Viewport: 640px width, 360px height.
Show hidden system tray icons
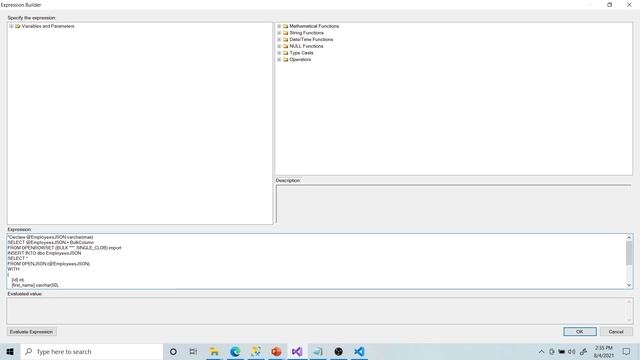pyautogui.click(x=541, y=351)
